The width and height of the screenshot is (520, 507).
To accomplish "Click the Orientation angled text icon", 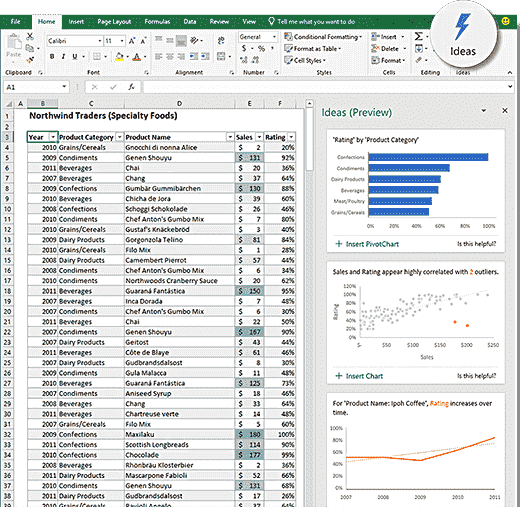I will pos(194,41).
